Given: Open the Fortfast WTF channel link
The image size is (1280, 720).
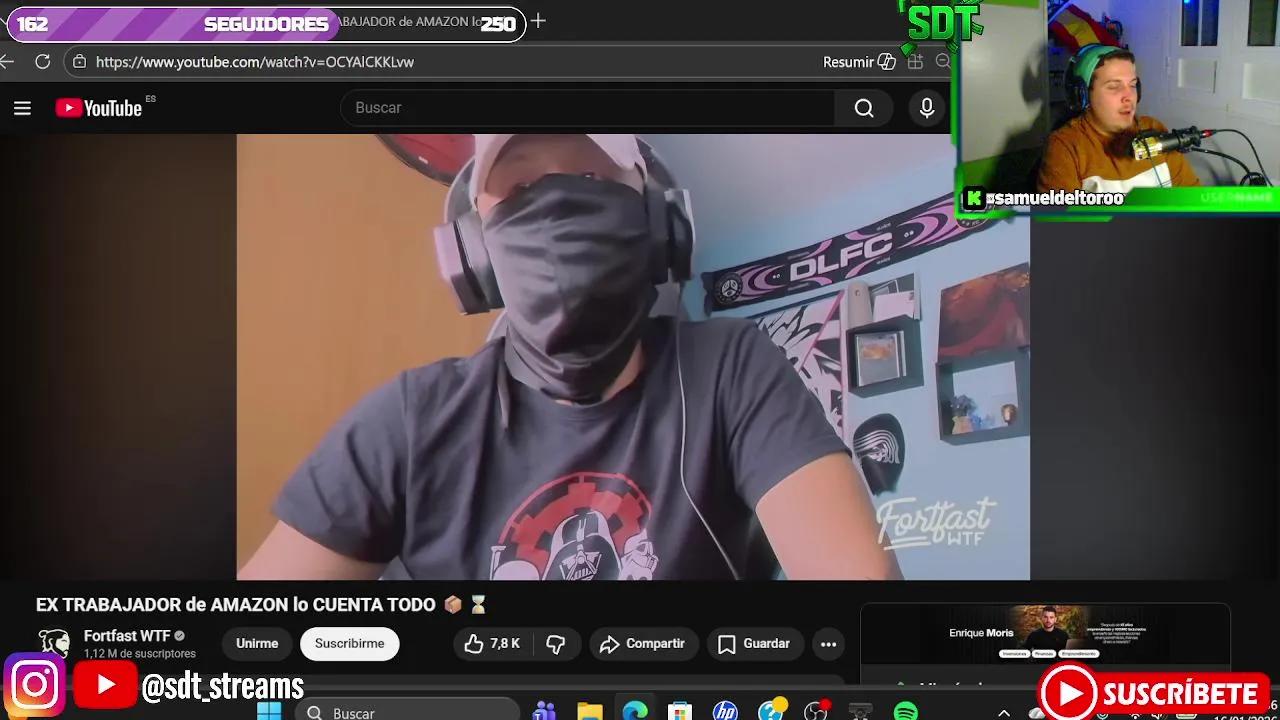Looking at the screenshot, I should (130, 635).
